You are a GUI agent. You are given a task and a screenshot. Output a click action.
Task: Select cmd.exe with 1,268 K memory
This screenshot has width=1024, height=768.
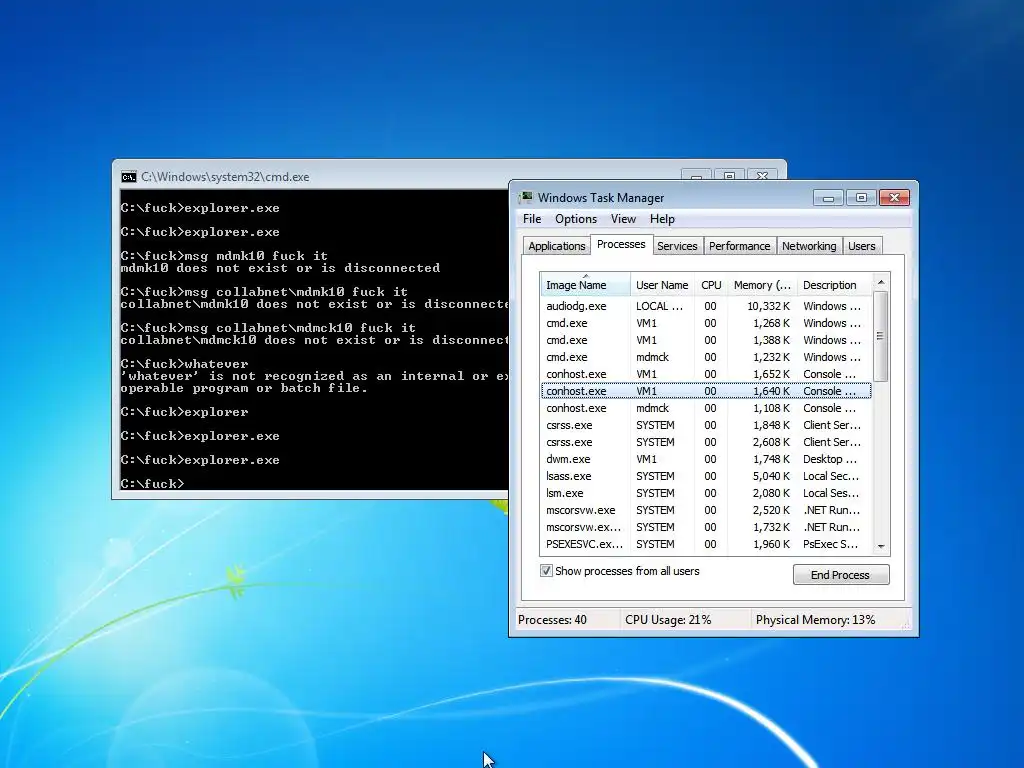(706, 323)
